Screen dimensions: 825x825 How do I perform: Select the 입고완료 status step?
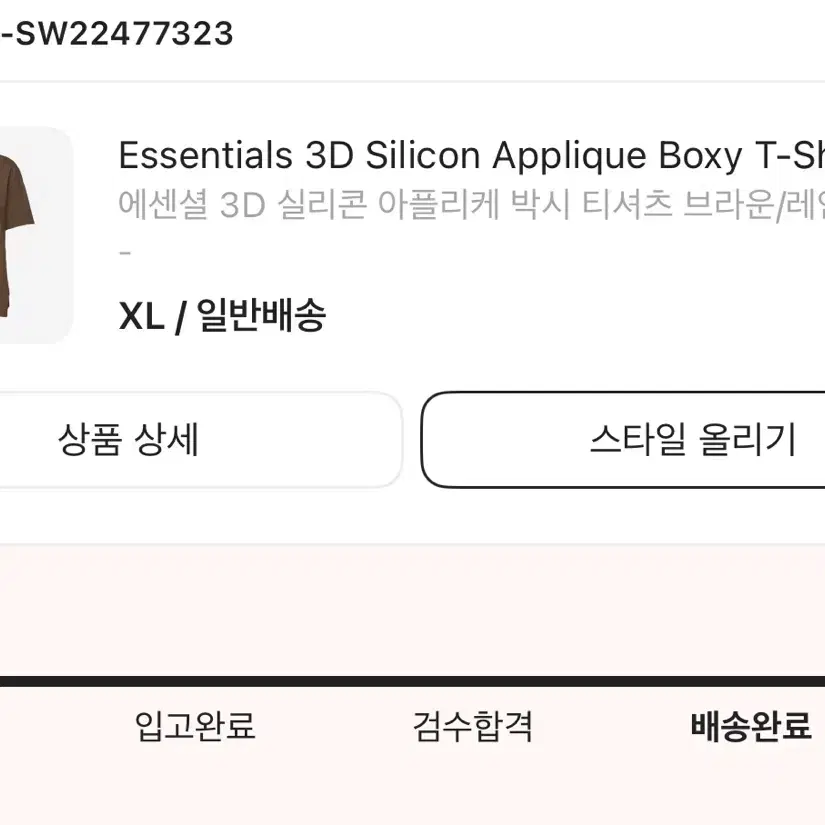pos(195,726)
